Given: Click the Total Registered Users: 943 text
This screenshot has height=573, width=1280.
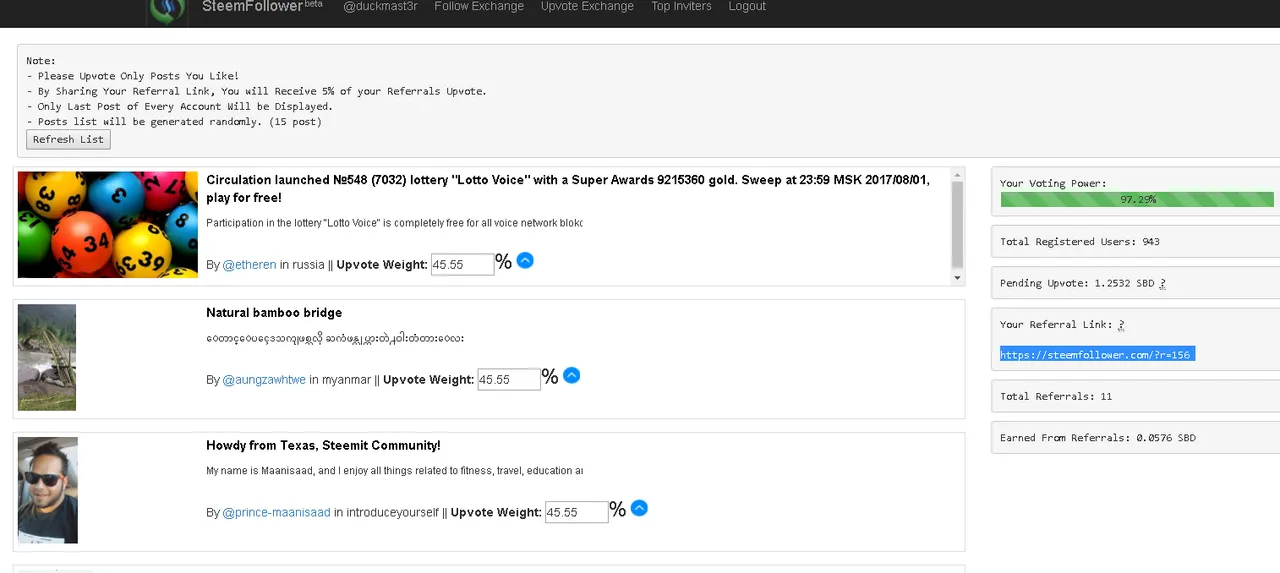Looking at the screenshot, I should (1080, 242).
